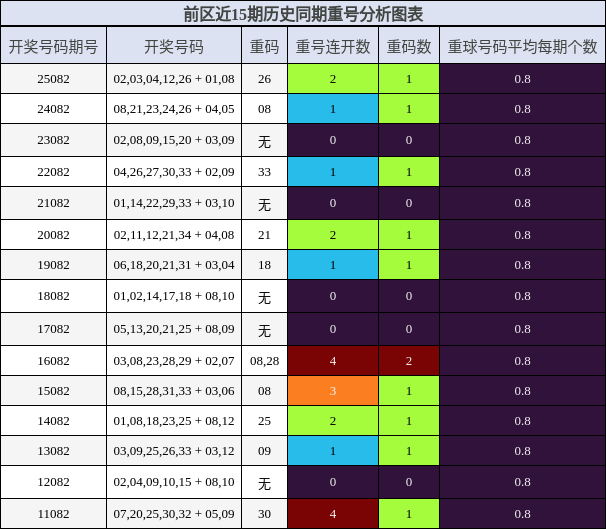Screen dimensions: 606x529
Task: Click repeat number 18 in row 19082
Action: pyautogui.click(x=264, y=265)
